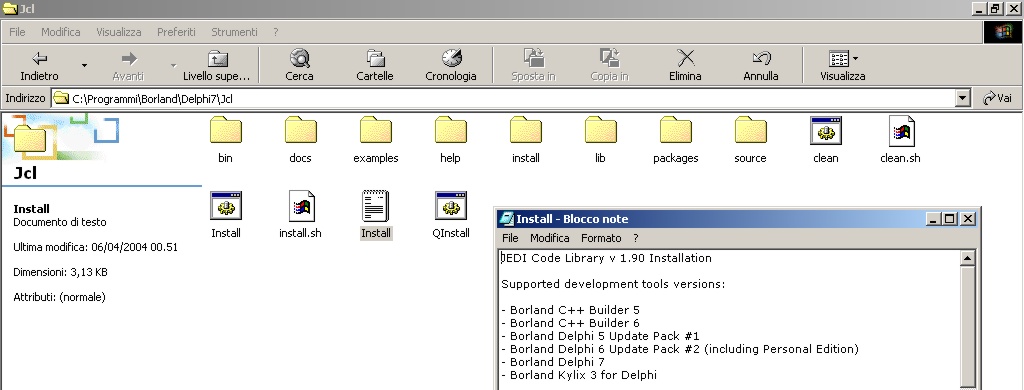Screen dimensions: 1024x390
Task: Close the Install - Blocco note window
Action: tap(968, 219)
